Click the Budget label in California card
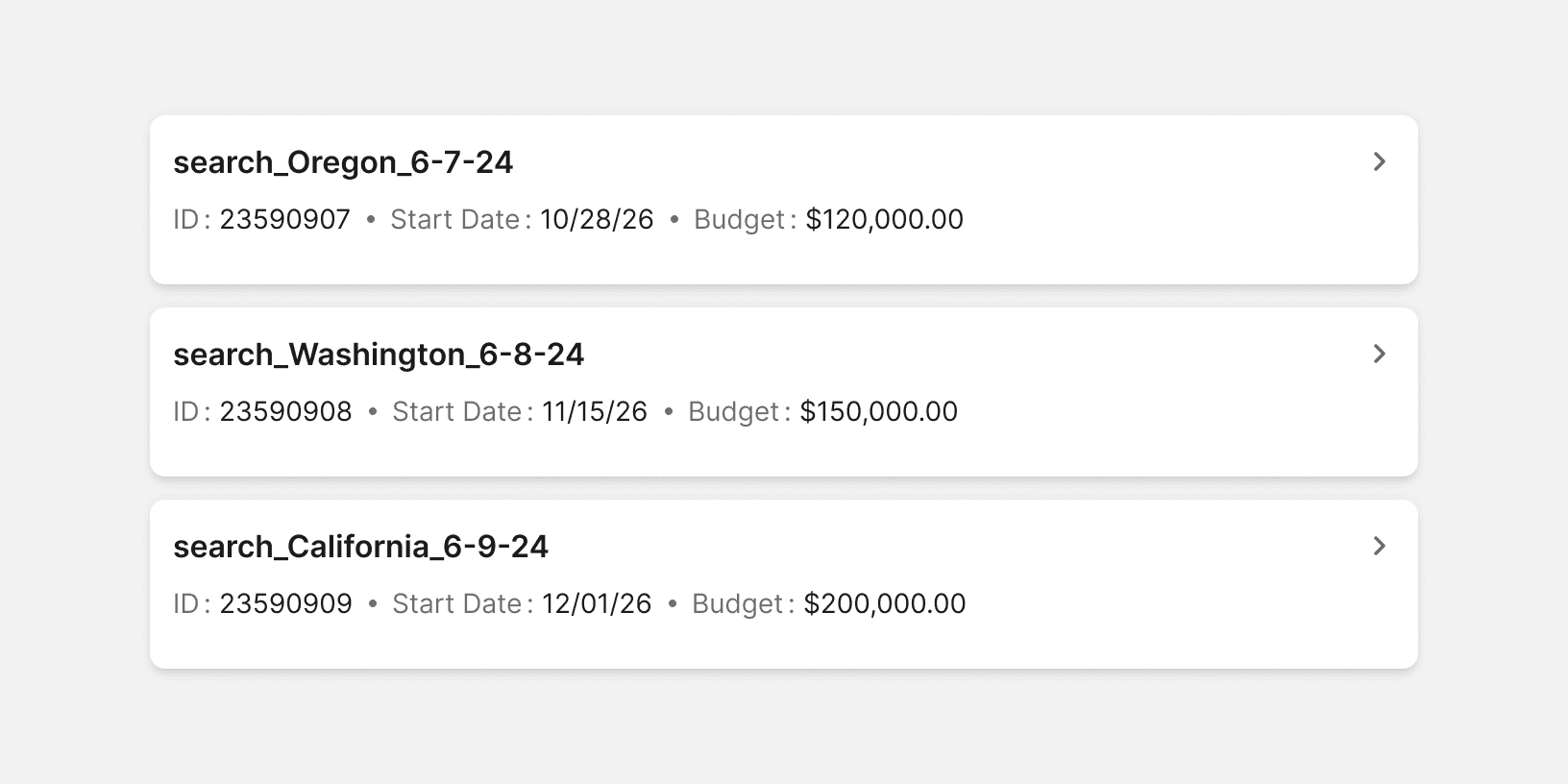Screen dimensions: 1568x784 click(737, 603)
